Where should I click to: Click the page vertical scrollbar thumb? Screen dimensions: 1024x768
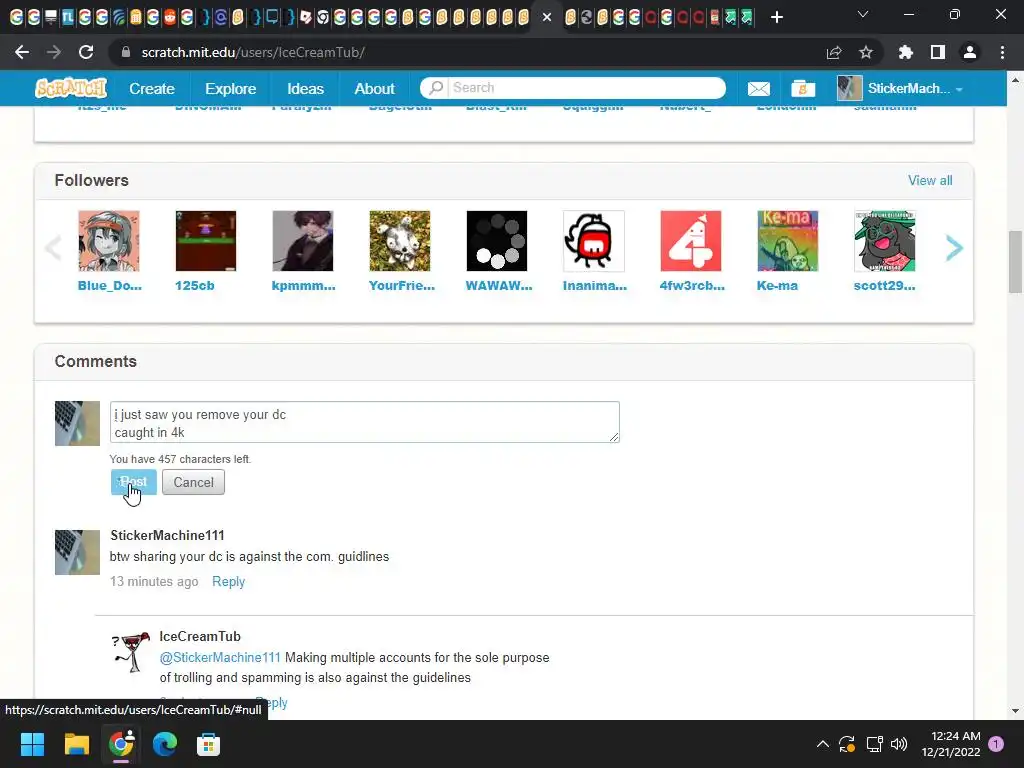pyautogui.click(x=1016, y=262)
